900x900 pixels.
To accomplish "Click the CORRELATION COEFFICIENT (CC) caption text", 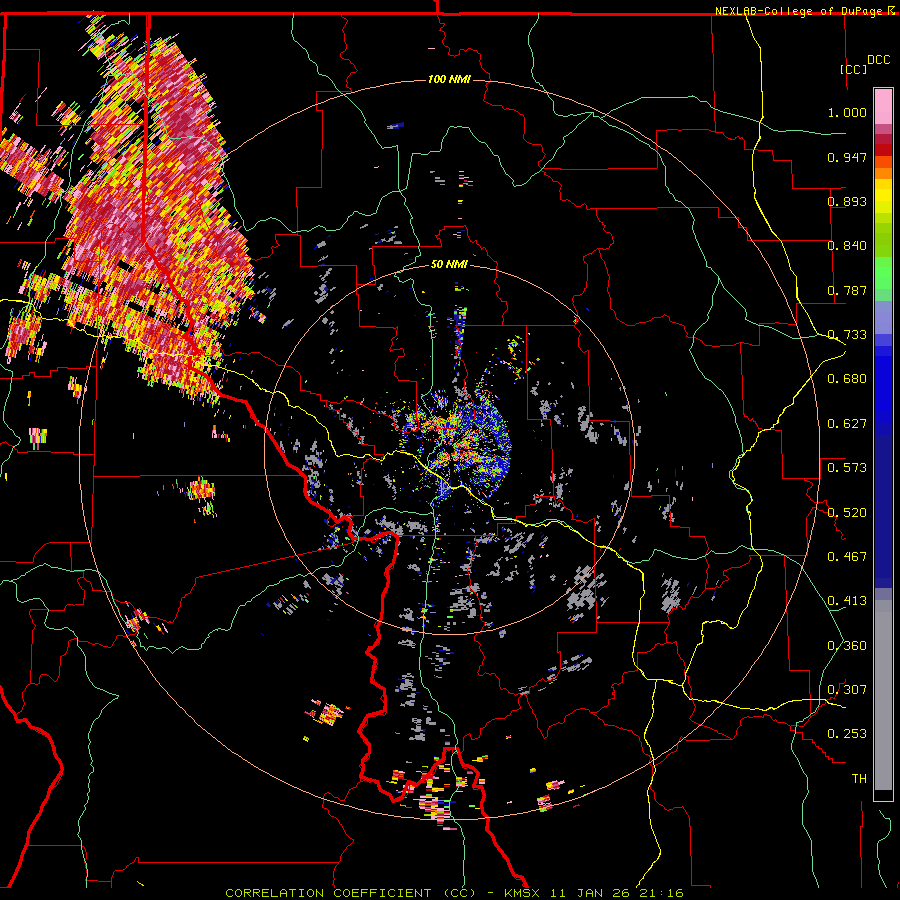I will coord(350,893).
